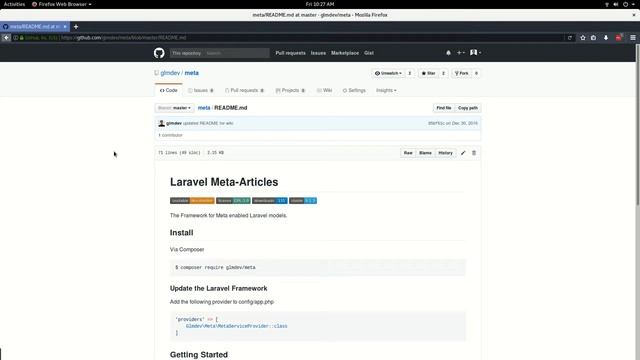
Task: Click the Copy path button
Action: pos(468,108)
